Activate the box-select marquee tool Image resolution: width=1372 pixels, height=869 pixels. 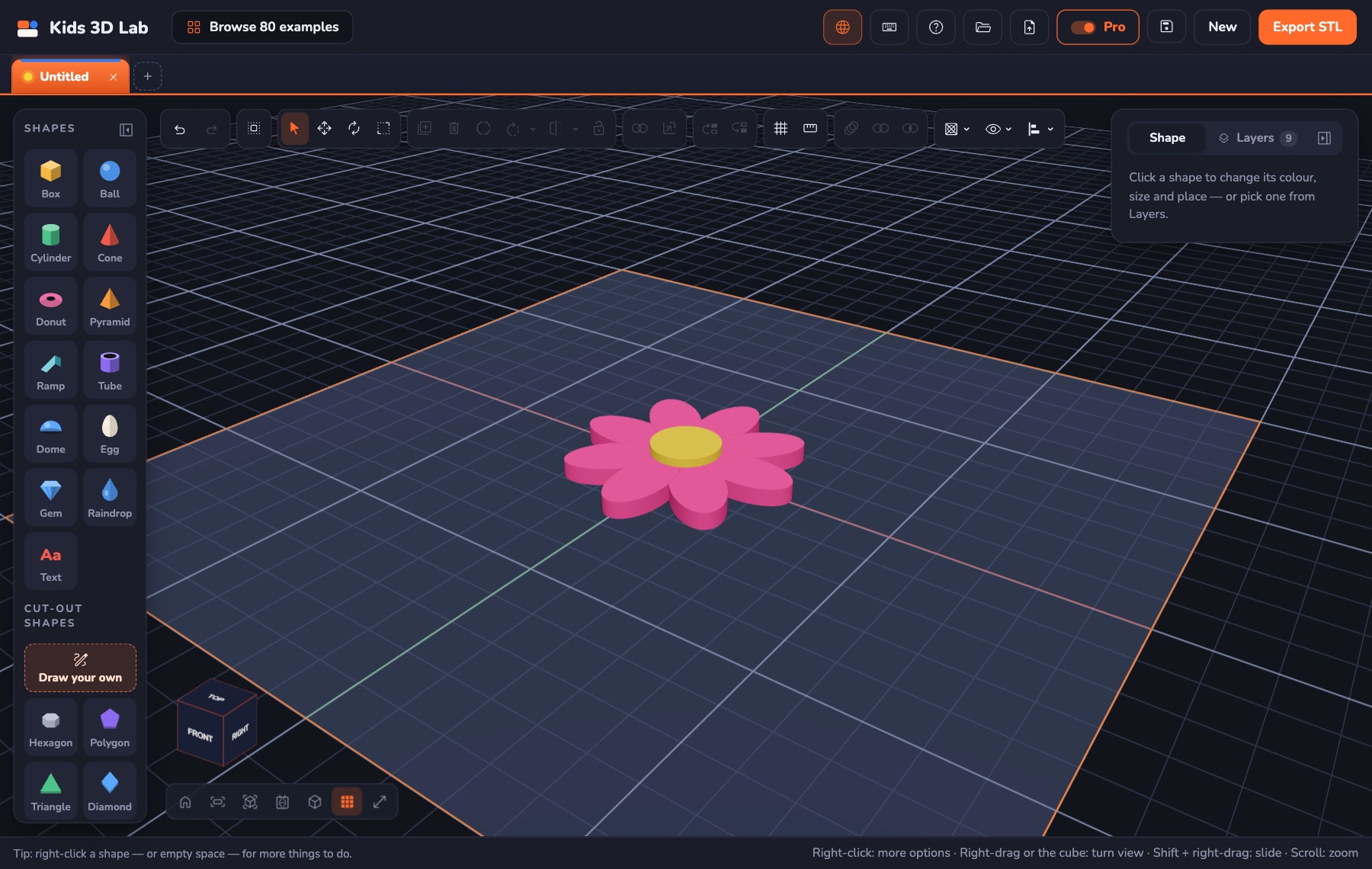[383, 129]
